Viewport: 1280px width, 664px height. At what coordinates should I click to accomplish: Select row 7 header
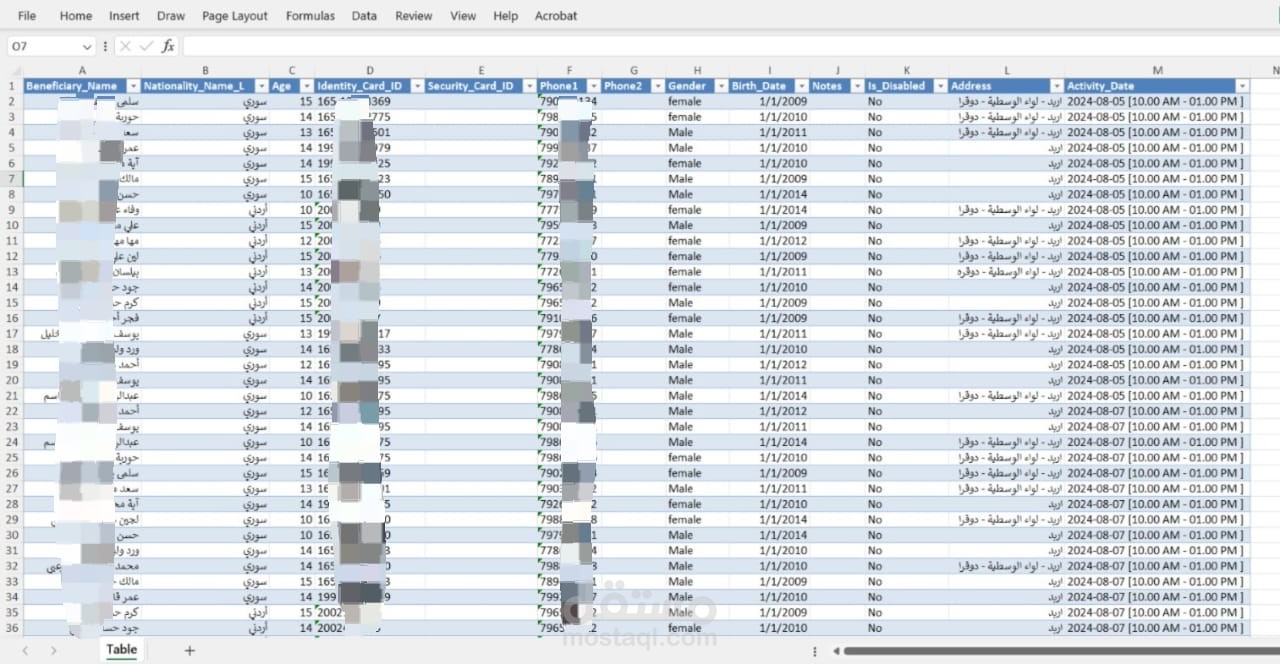tap(11, 179)
